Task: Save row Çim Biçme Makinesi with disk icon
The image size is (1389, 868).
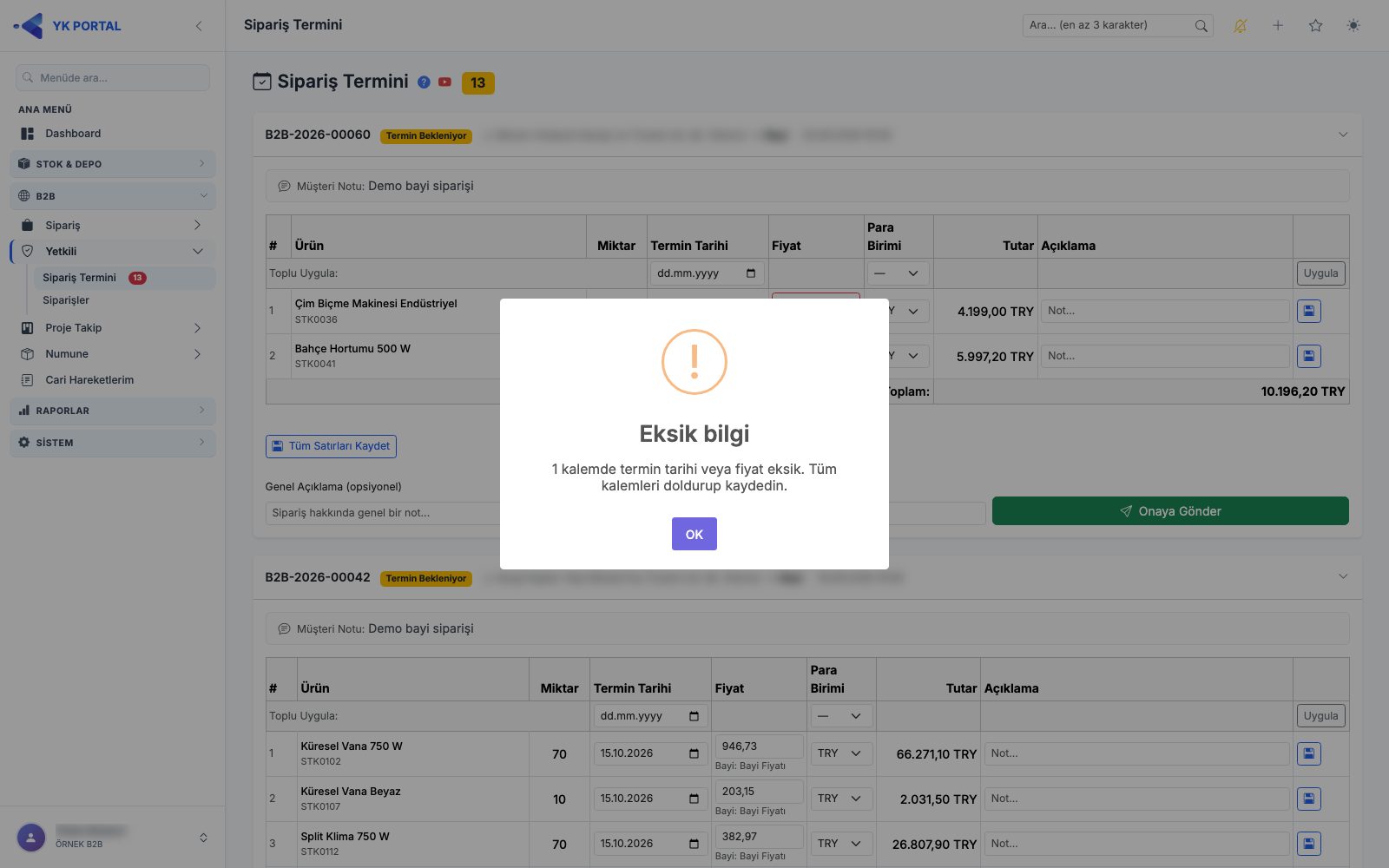Action: point(1309,311)
